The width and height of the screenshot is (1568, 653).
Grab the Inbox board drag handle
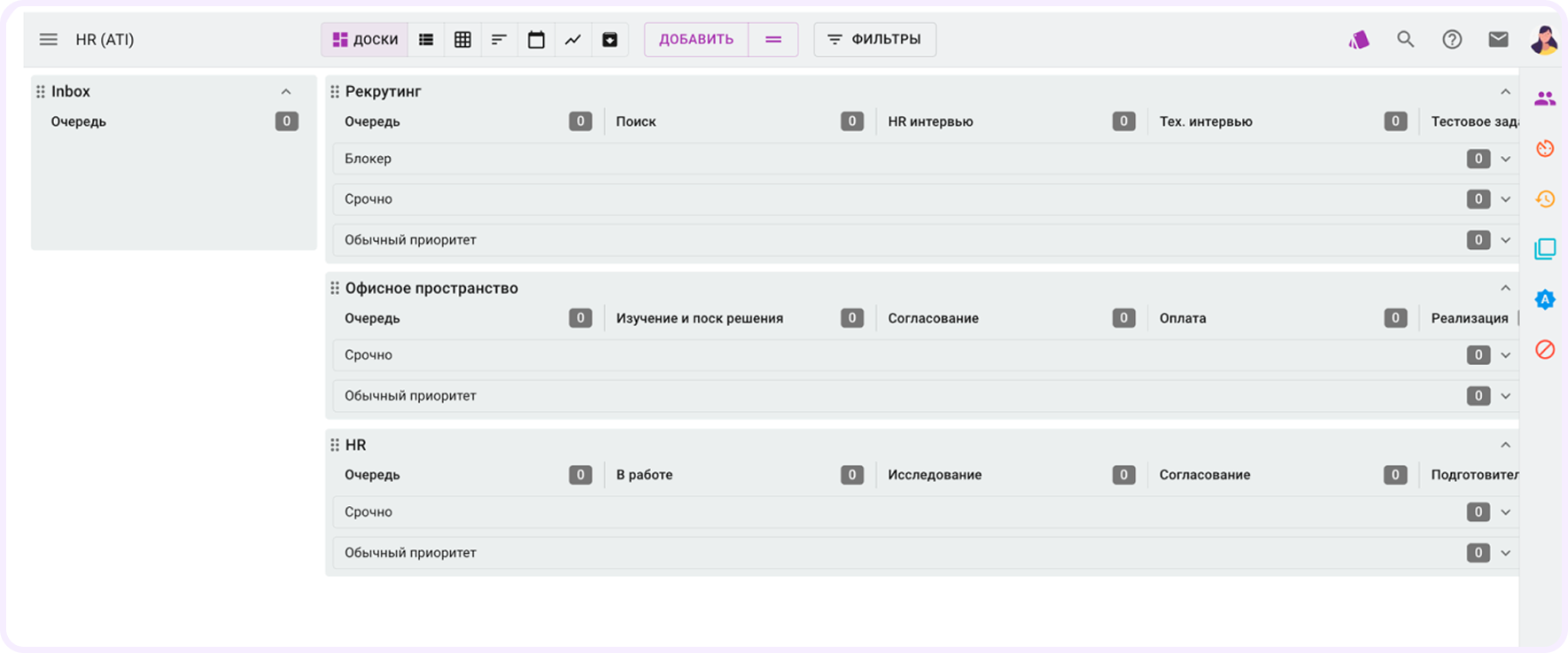click(40, 91)
